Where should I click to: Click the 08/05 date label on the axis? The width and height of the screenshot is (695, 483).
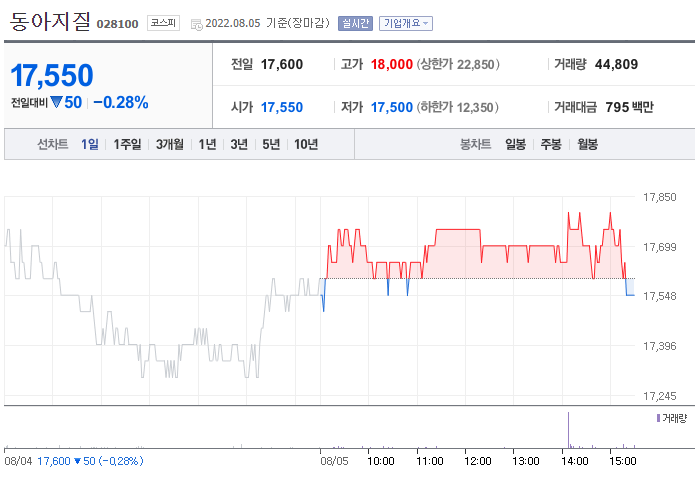335,461
